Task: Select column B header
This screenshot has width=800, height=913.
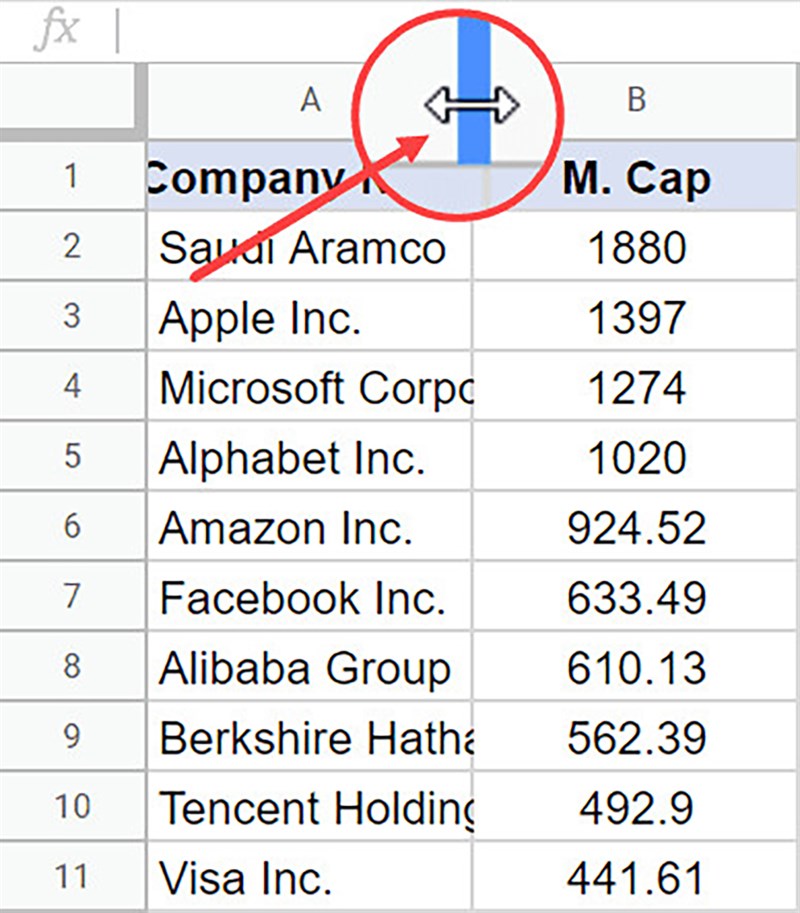Action: (x=636, y=100)
